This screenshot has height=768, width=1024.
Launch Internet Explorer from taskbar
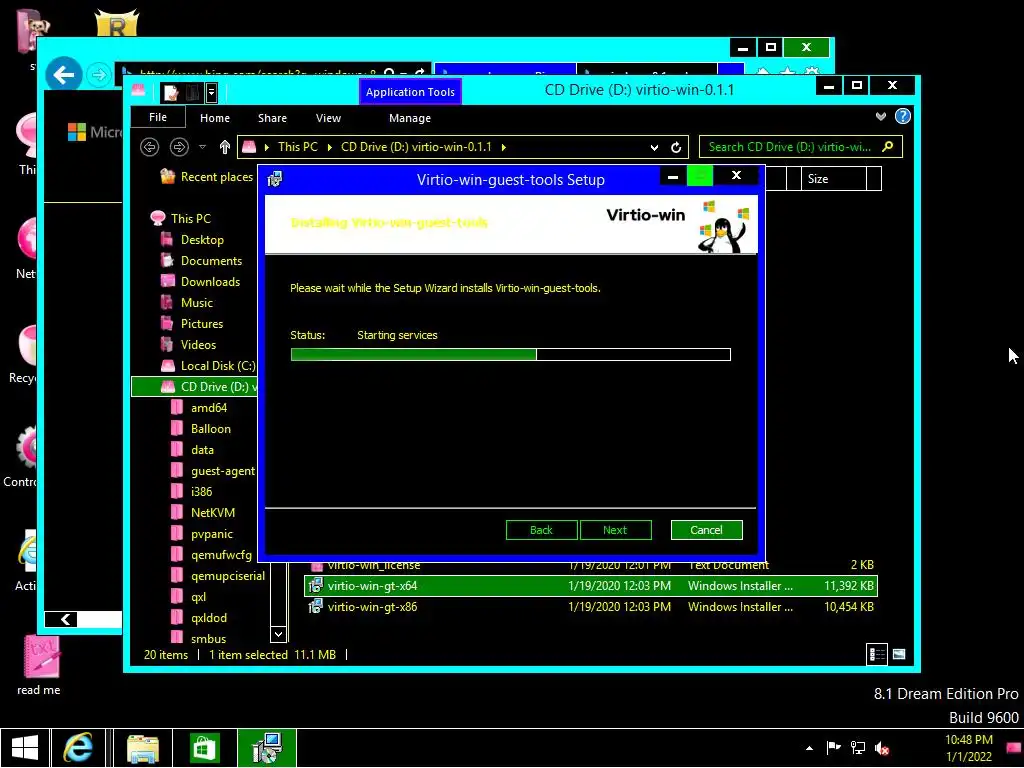78,748
